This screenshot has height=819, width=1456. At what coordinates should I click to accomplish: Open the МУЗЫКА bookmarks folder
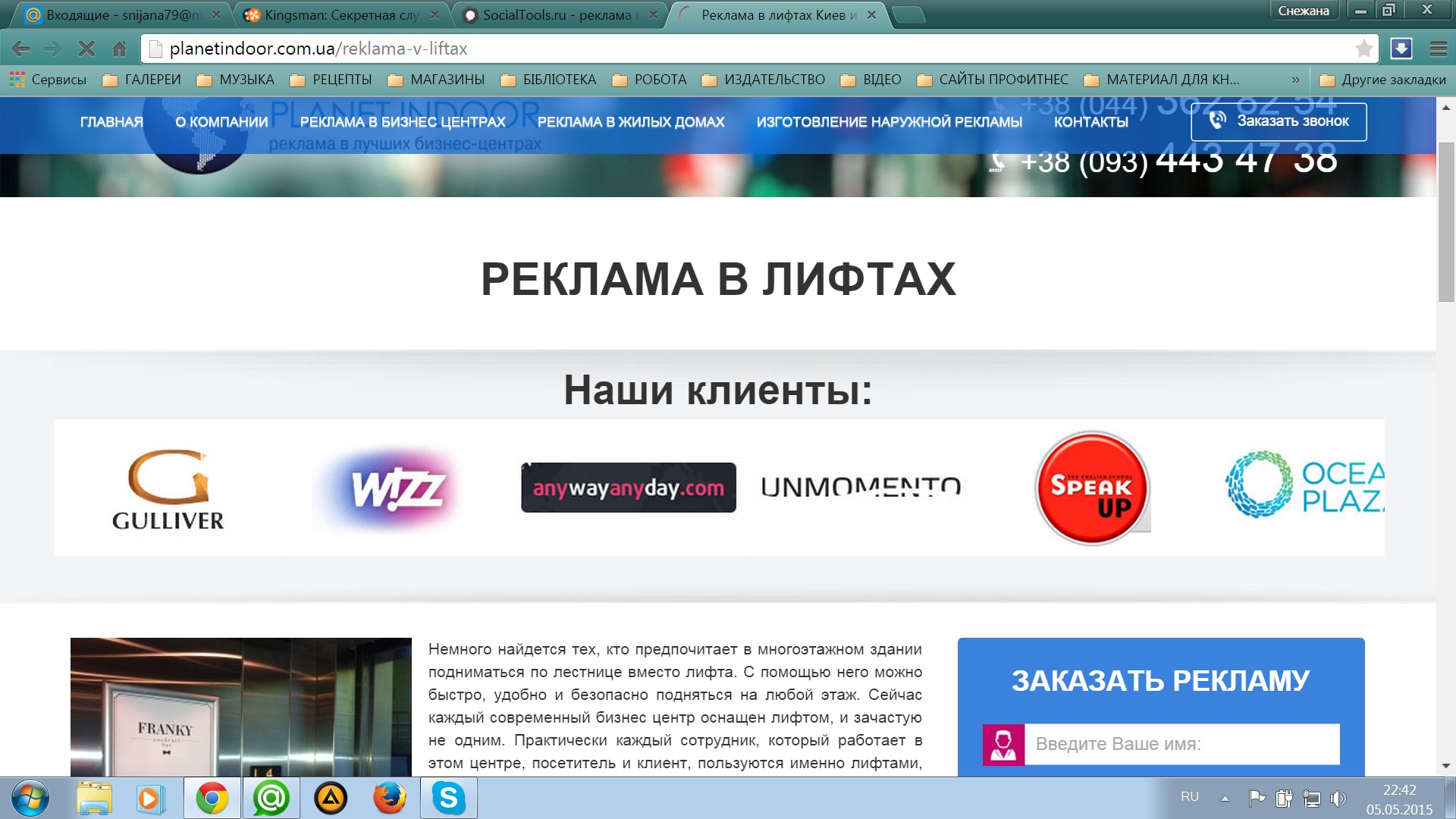pyautogui.click(x=235, y=80)
